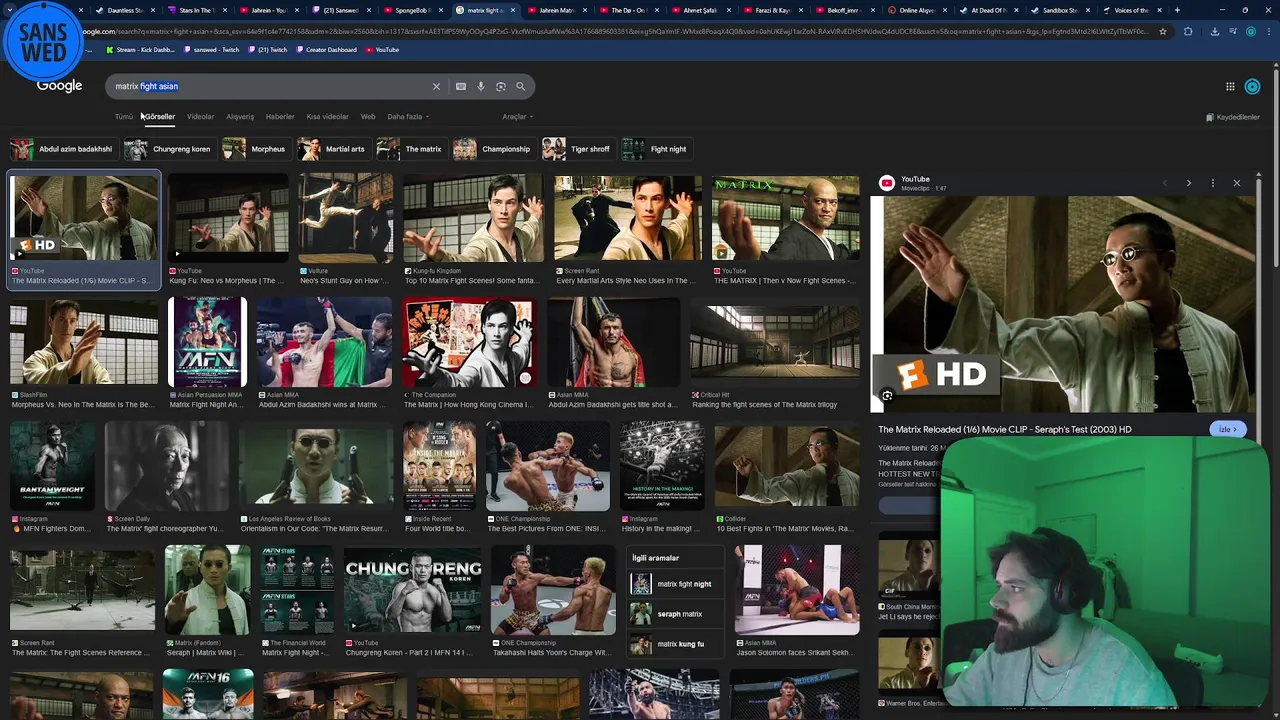Switch to Videolar tab

pos(200,117)
